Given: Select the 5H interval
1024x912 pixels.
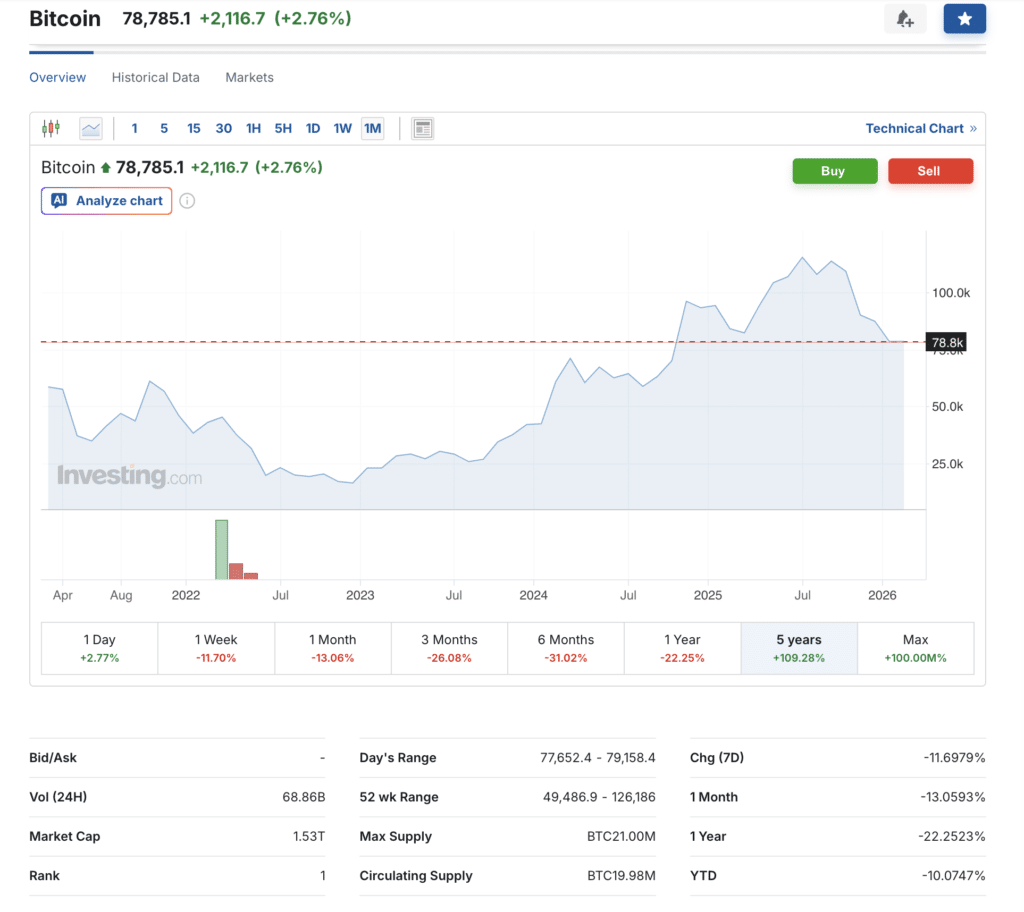Looking at the screenshot, I should click(x=283, y=128).
